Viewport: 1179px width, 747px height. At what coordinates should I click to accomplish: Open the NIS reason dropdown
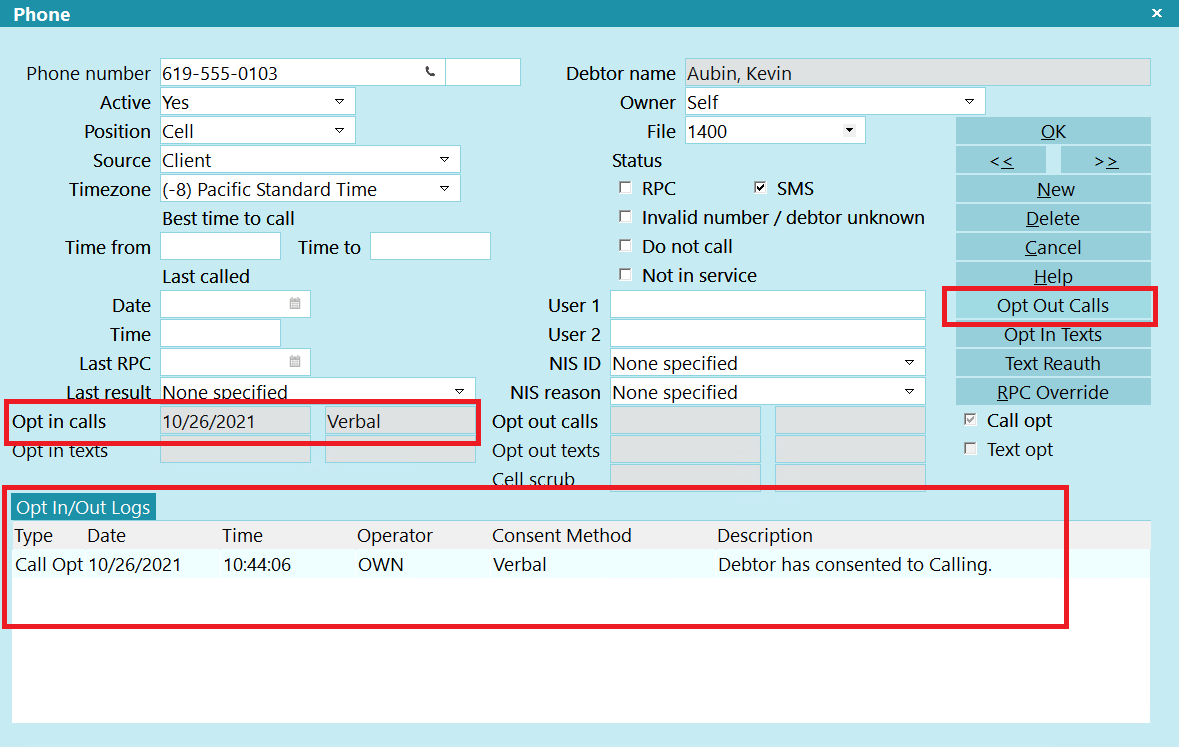[909, 392]
